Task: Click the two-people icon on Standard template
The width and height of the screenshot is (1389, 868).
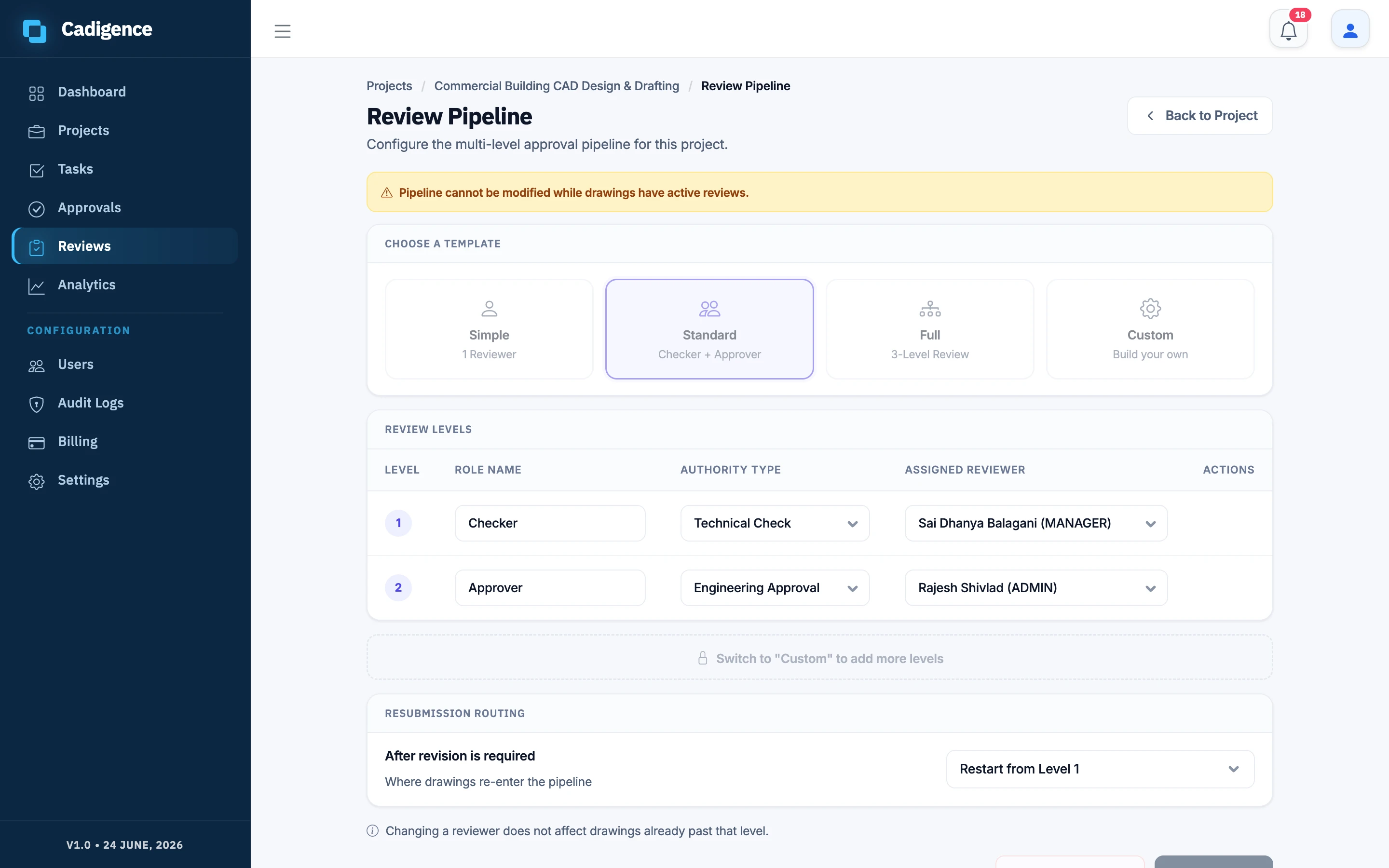Action: point(709,309)
